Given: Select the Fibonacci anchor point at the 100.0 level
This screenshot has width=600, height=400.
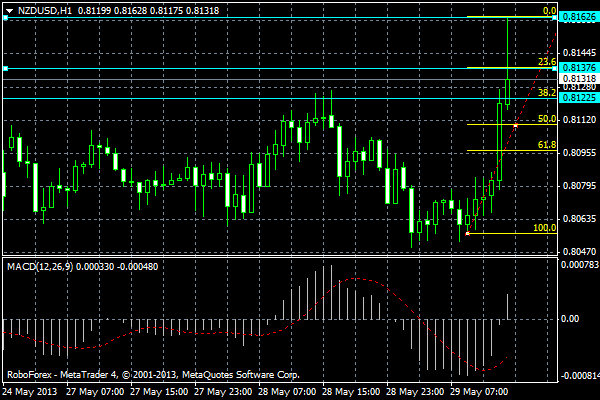Looking at the screenshot, I should tap(467, 233).
